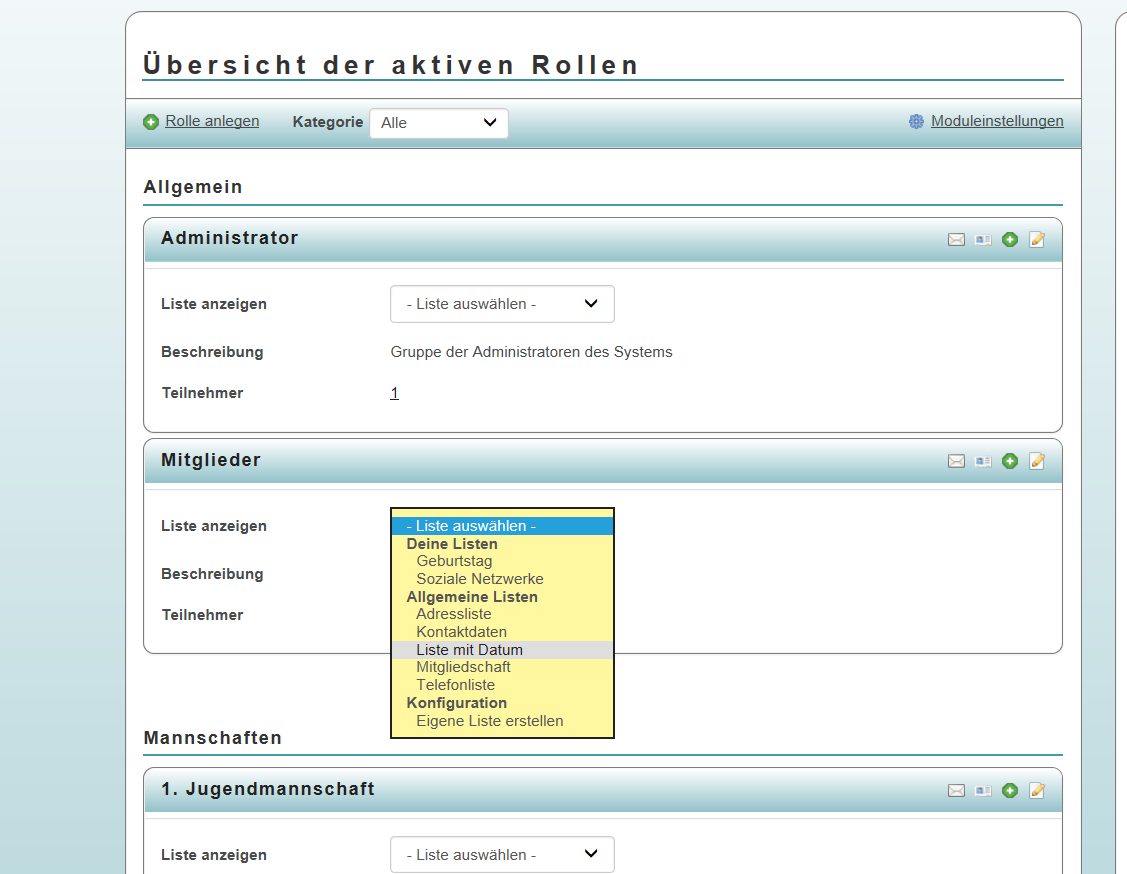The width and height of the screenshot is (1127, 874).
Task: Export vCard for the Administrator role
Action: (x=983, y=240)
